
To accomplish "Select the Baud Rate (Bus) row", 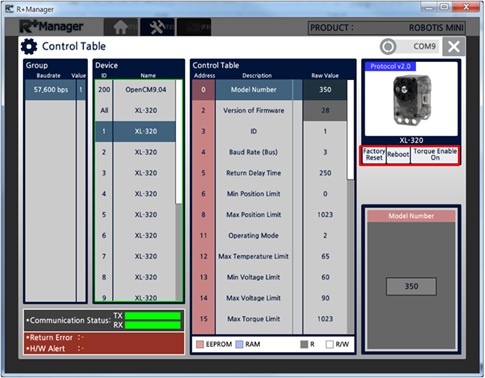I will coord(269,152).
